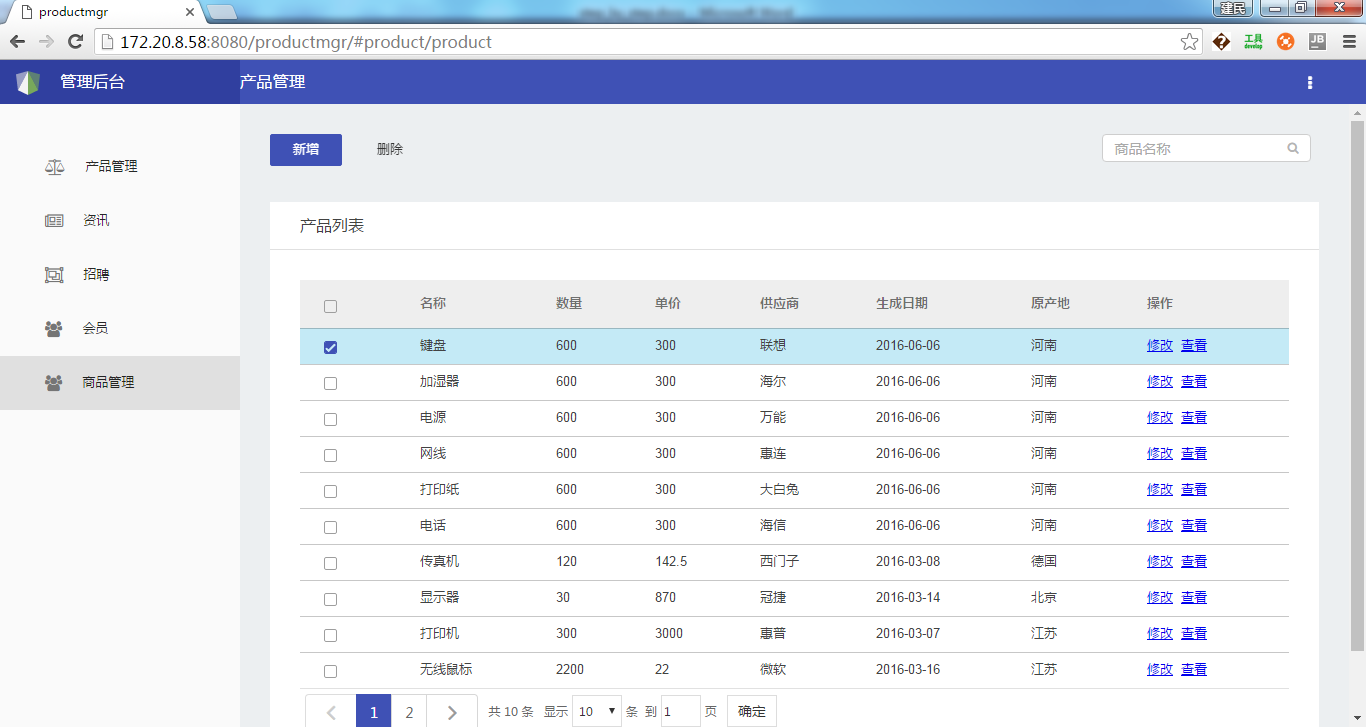Reload the page with browser refresh
The height and width of the screenshot is (727, 1366).
coord(75,42)
